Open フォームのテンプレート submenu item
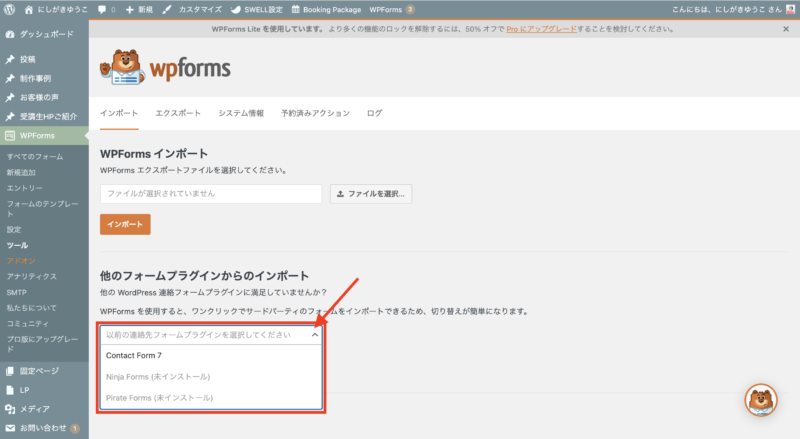This screenshot has width=800, height=439. (42, 208)
